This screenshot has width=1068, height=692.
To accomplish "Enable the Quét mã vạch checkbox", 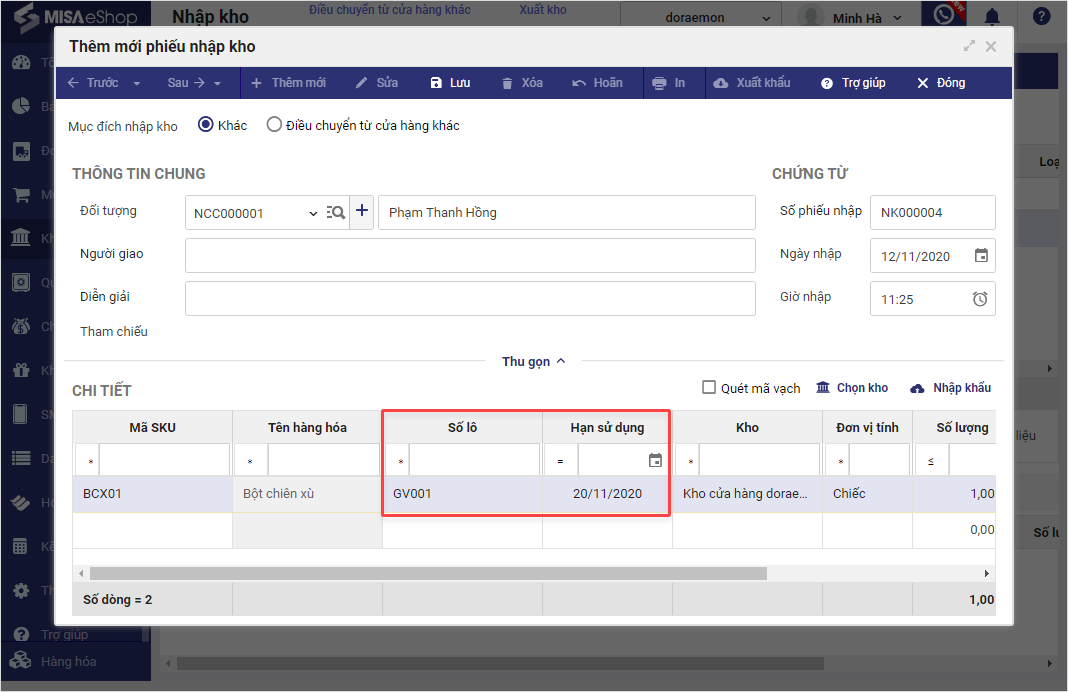I will click(x=709, y=388).
